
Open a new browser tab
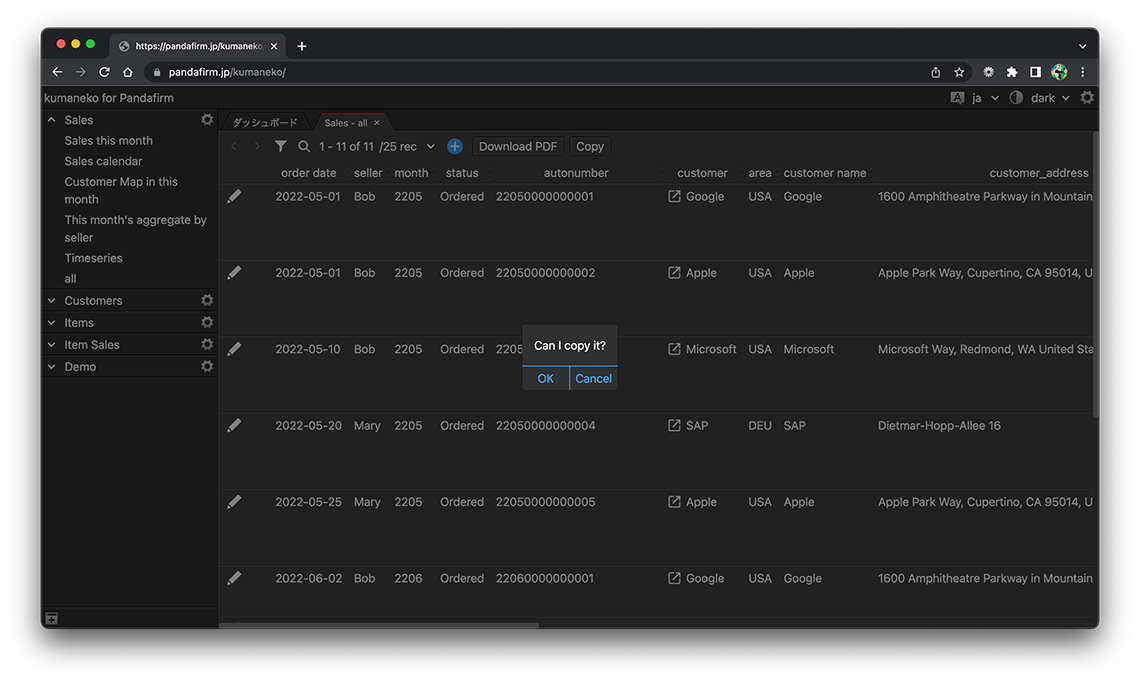point(302,46)
